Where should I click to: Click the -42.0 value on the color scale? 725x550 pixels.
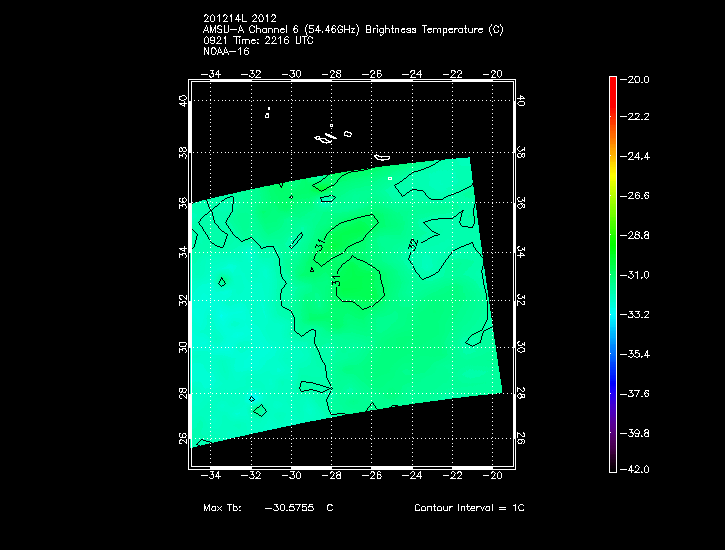[x=638, y=469]
